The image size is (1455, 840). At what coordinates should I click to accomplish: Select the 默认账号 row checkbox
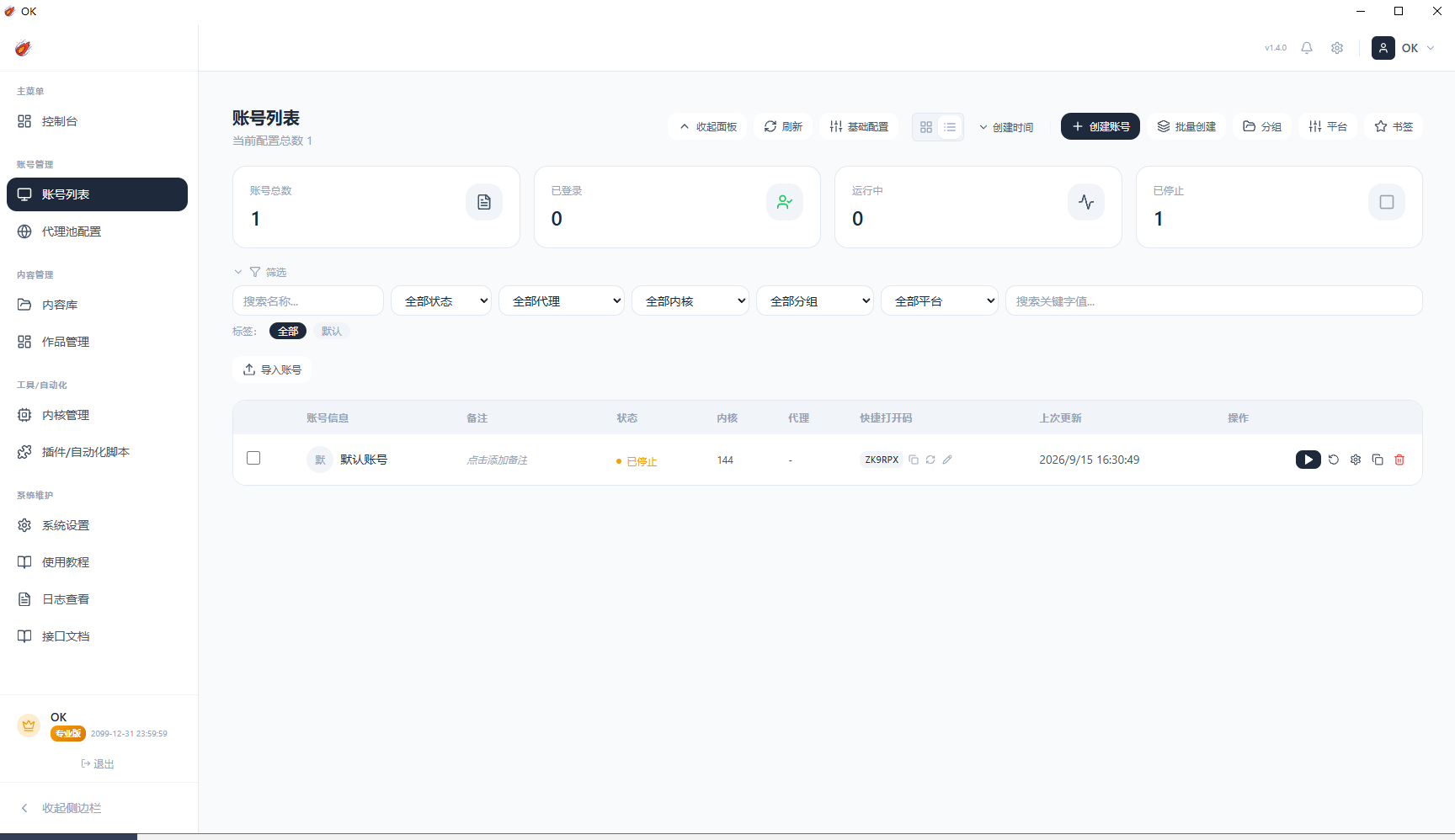pos(253,458)
